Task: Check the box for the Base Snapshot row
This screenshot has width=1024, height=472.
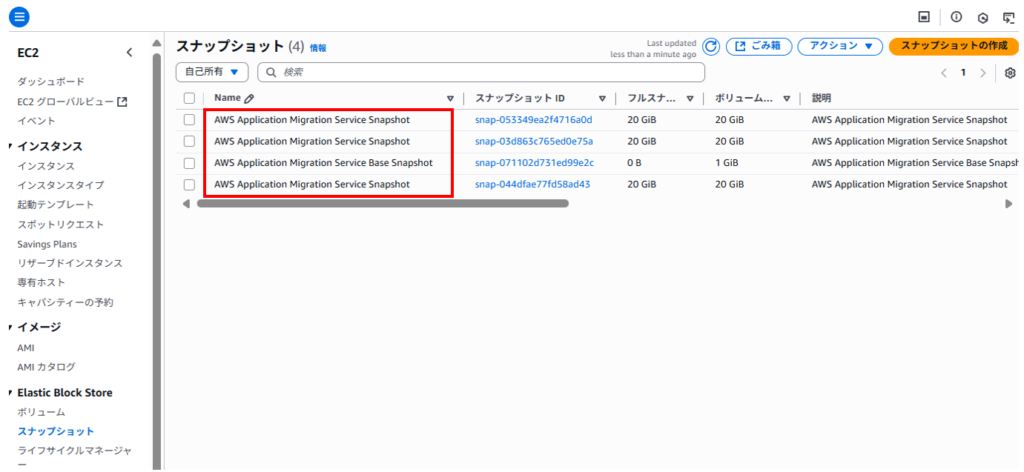Action: point(189,163)
